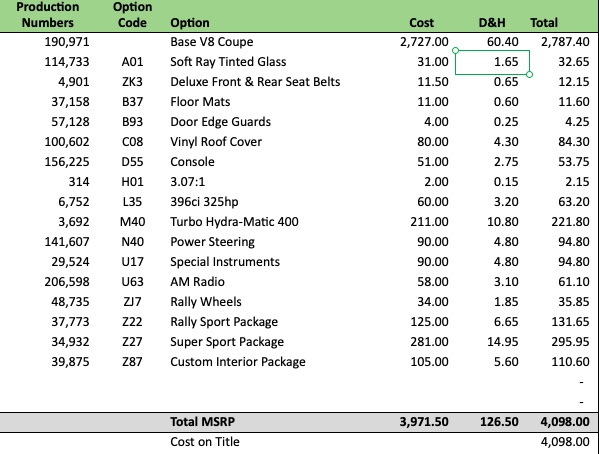Select the M40 option code cell
The image size is (599, 454).
pyautogui.click(x=132, y=222)
